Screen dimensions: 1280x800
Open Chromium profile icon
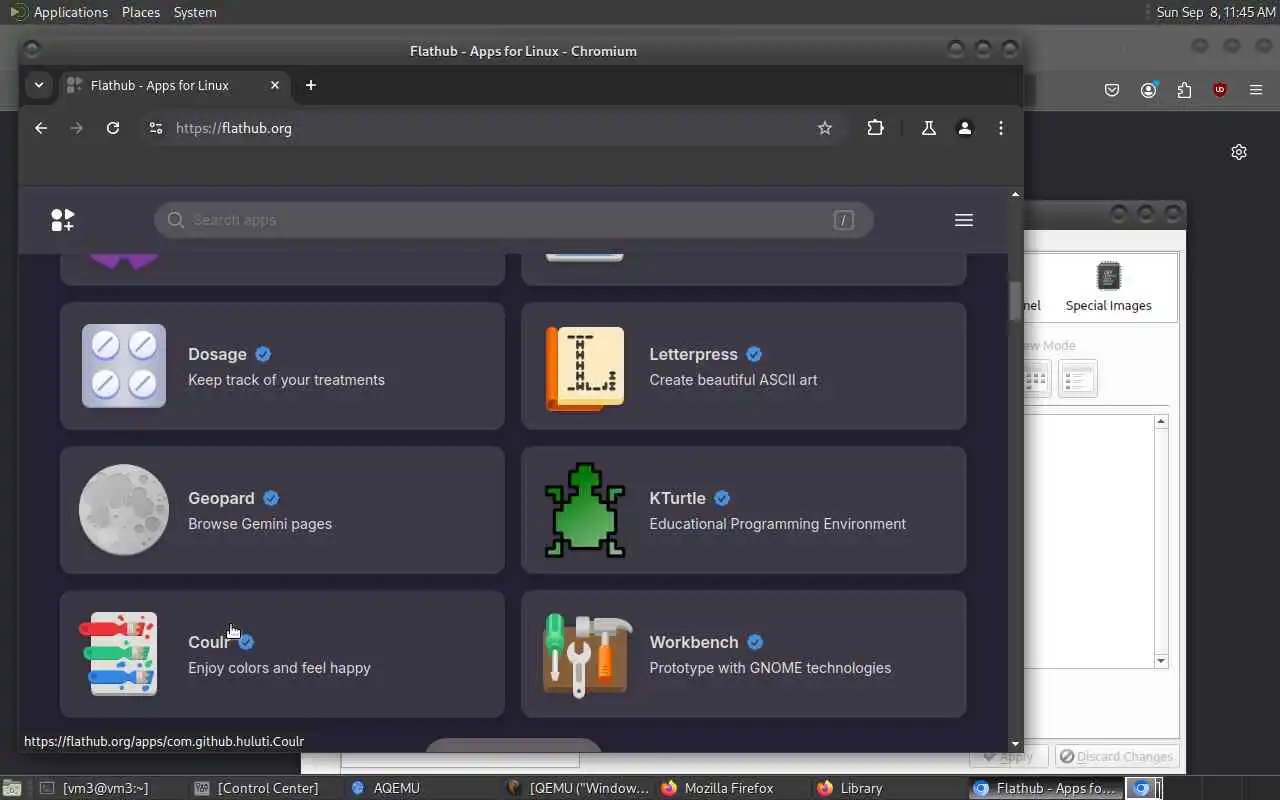pos(965,128)
